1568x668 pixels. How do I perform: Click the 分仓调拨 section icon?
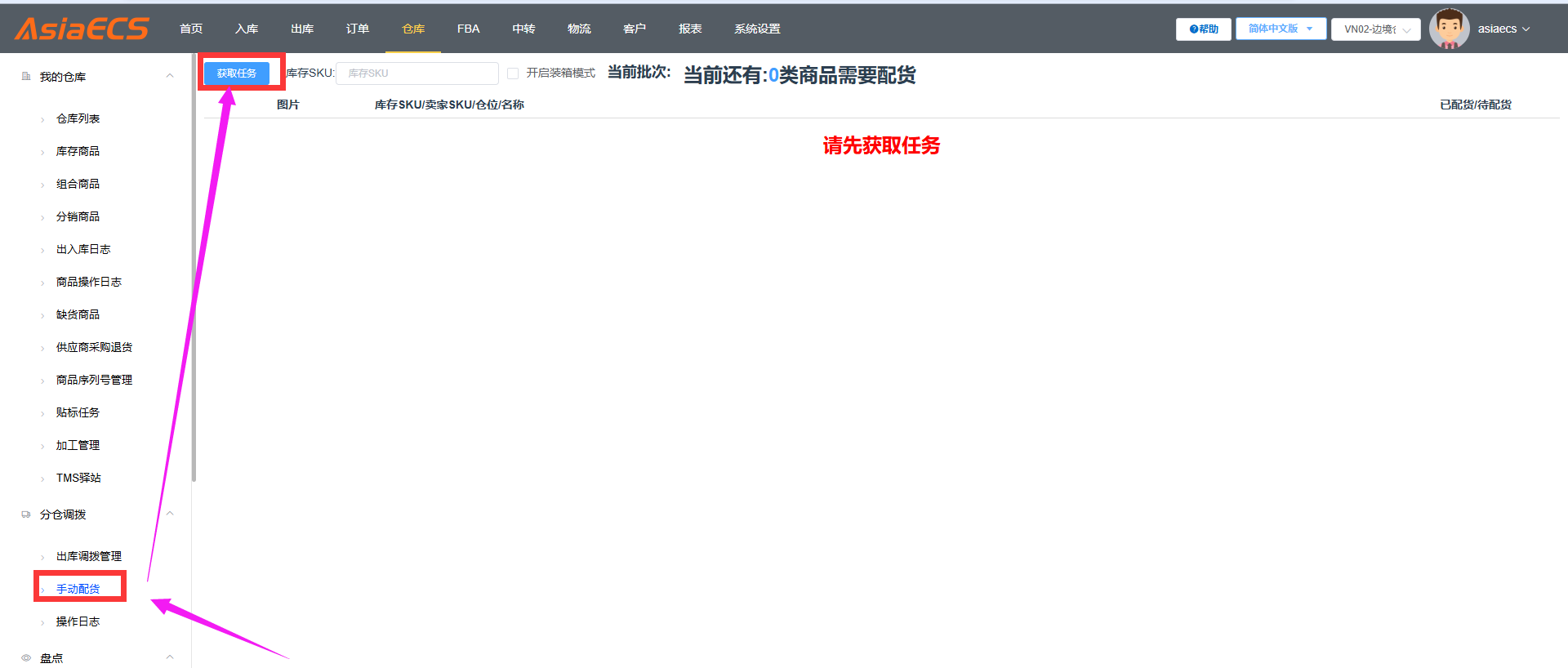pyautogui.click(x=26, y=514)
